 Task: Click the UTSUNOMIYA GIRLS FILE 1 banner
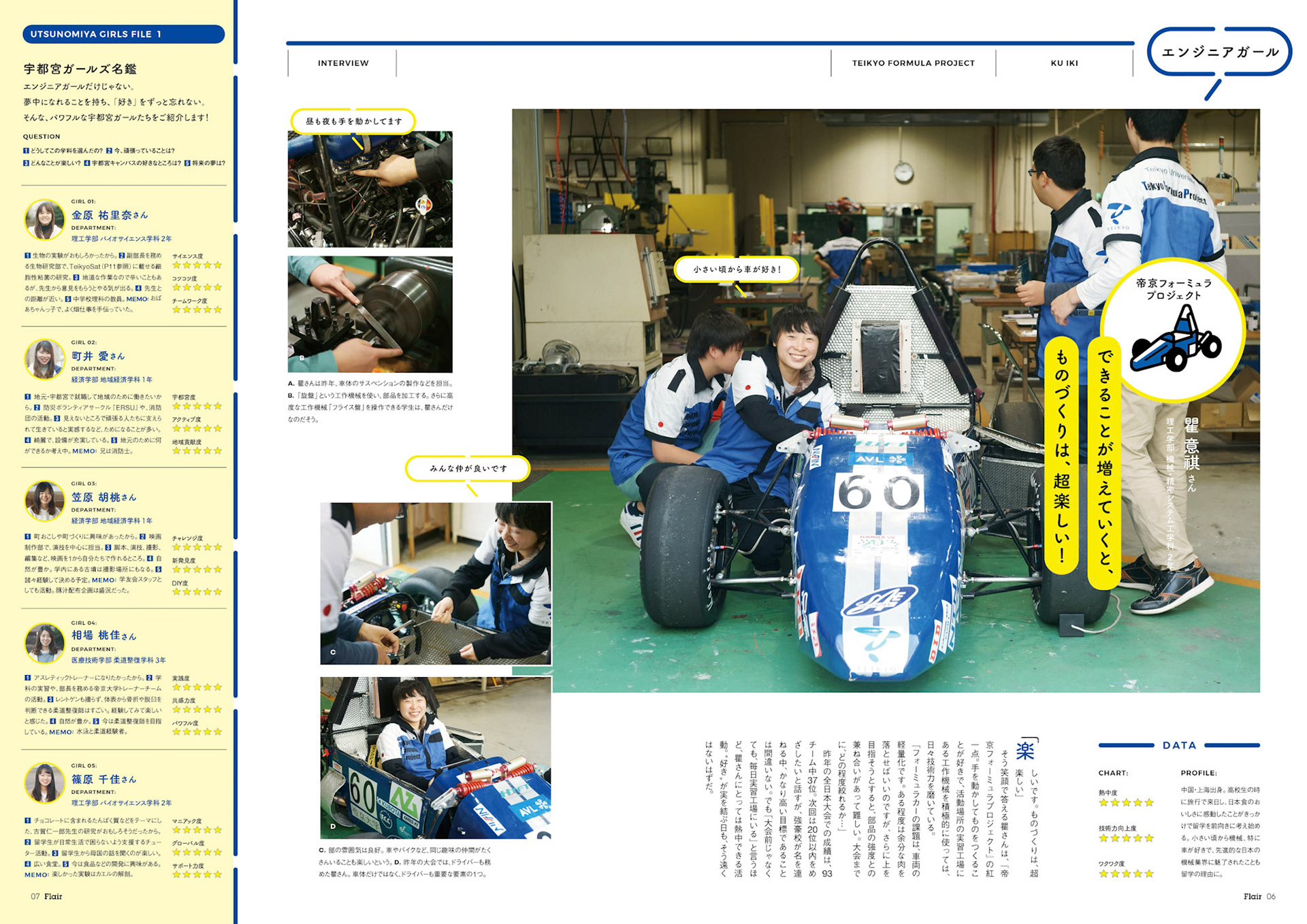pos(123,34)
